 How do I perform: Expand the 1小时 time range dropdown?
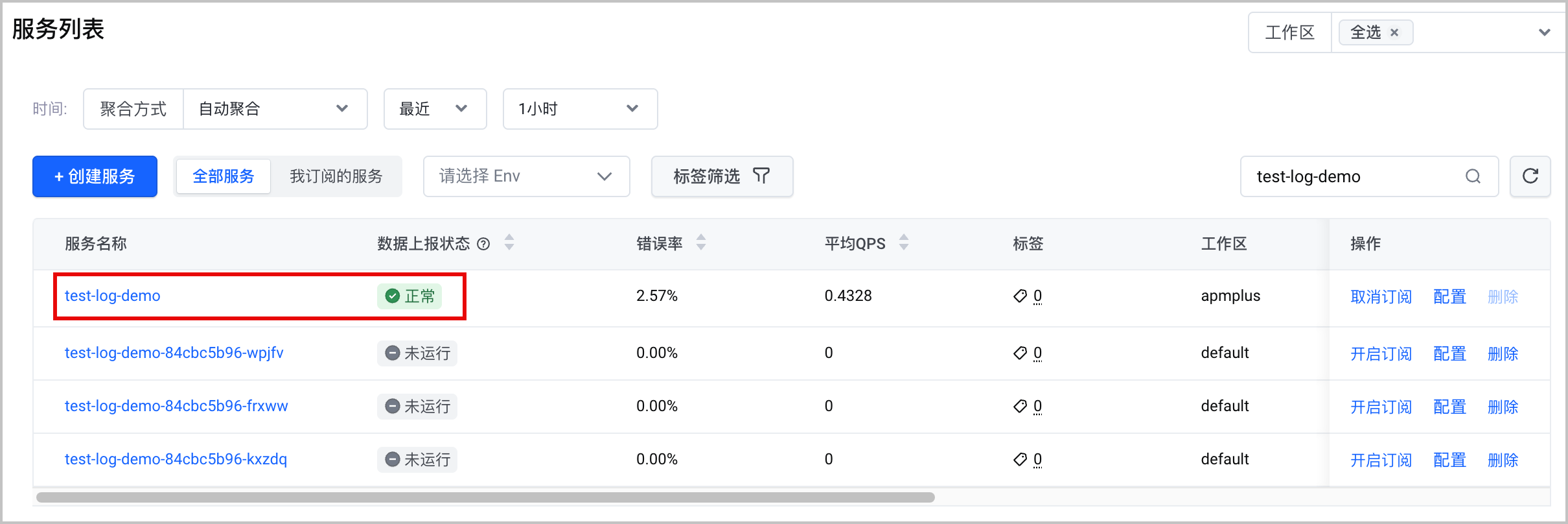pos(581,109)
